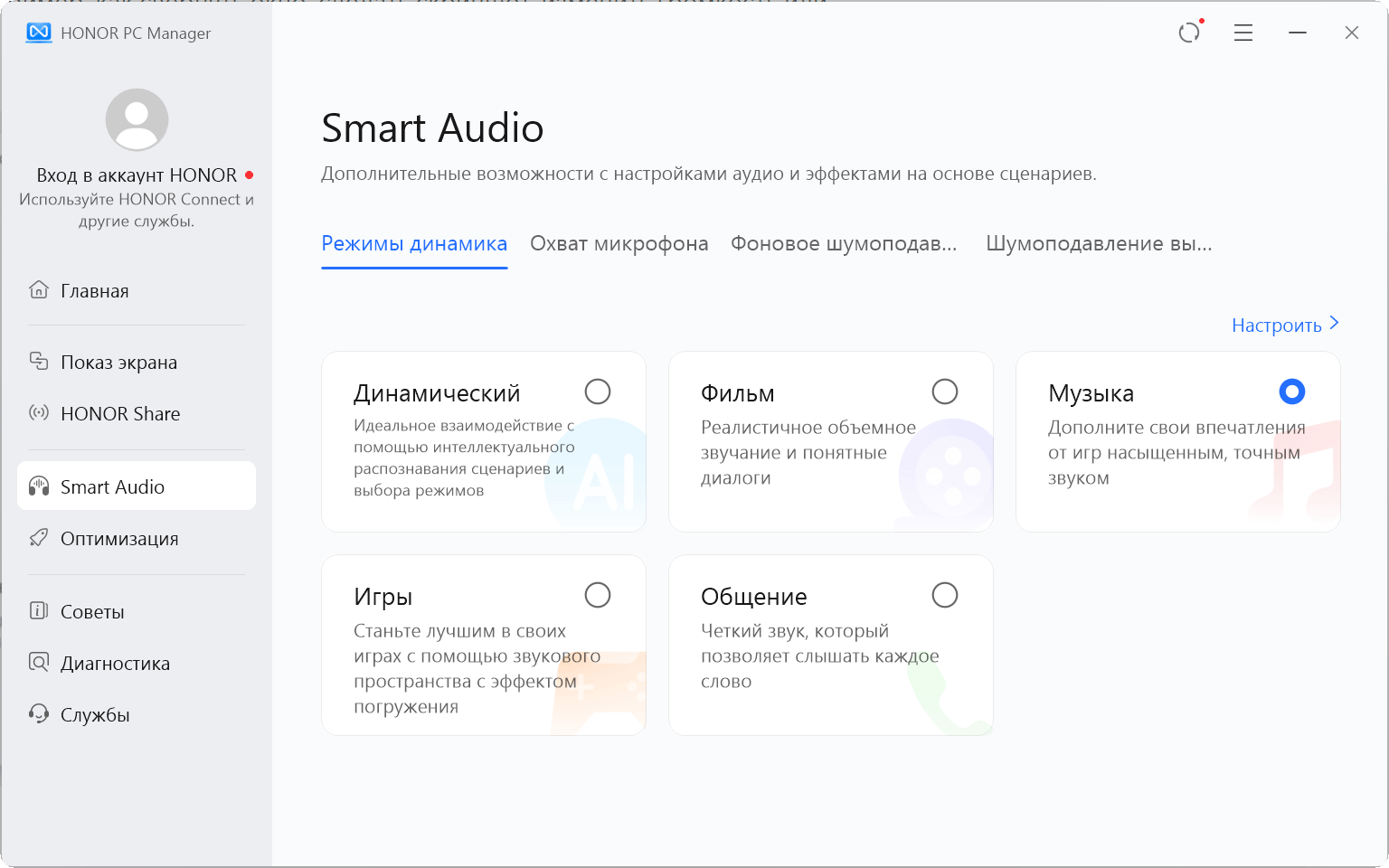Click Вход в аккаунт HONOR sign-in link
This screenshot has width=1389, height=868.
click(137, 175)
